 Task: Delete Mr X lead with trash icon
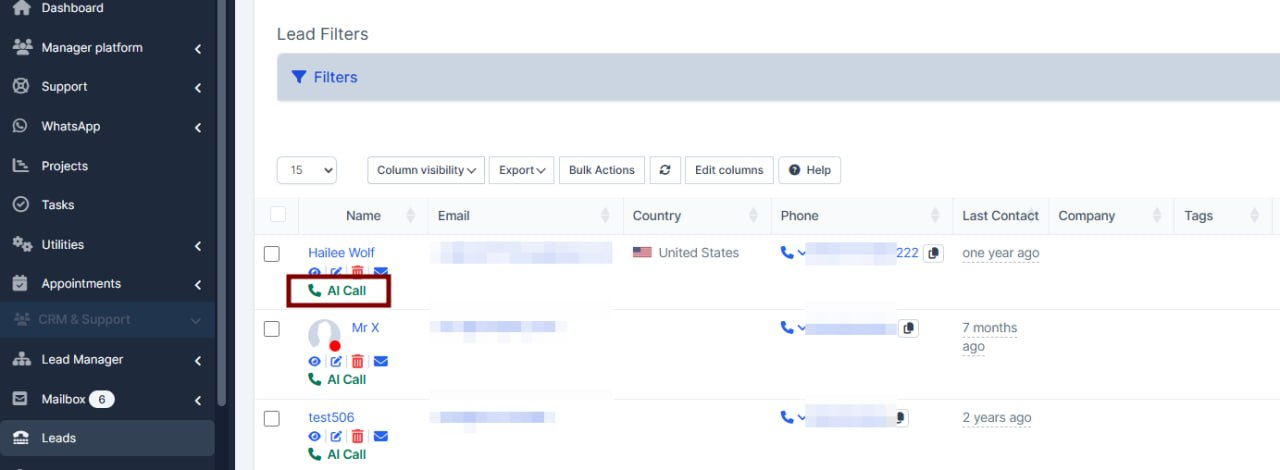pyautogui.click(x=358, y=361)
